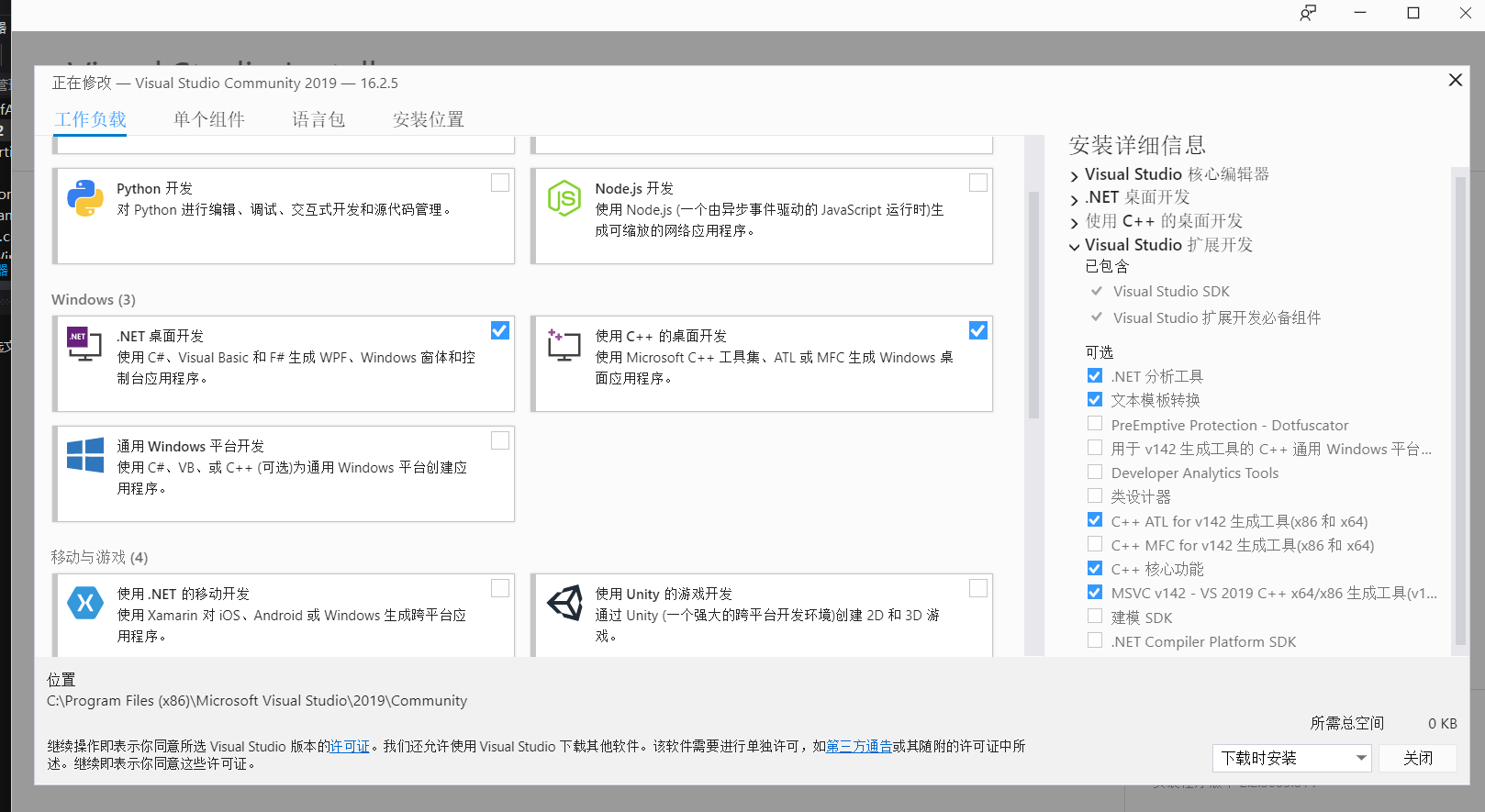Open the 下载时安装 dropdown arrow
1485x812 pixels.
point(1361,758)
